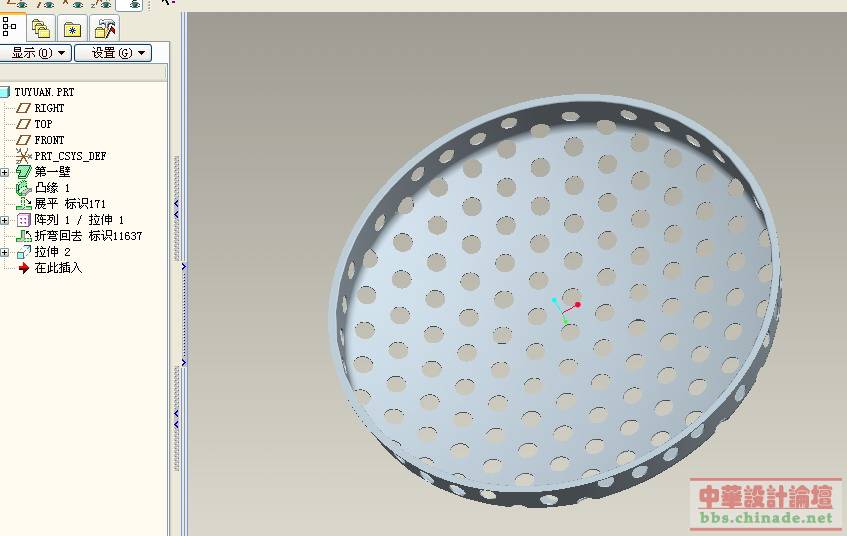This screenshot has height=536, width=847.
Task: Open the 显示(O) dropdown menu
Action: click(x=35, y=53)
